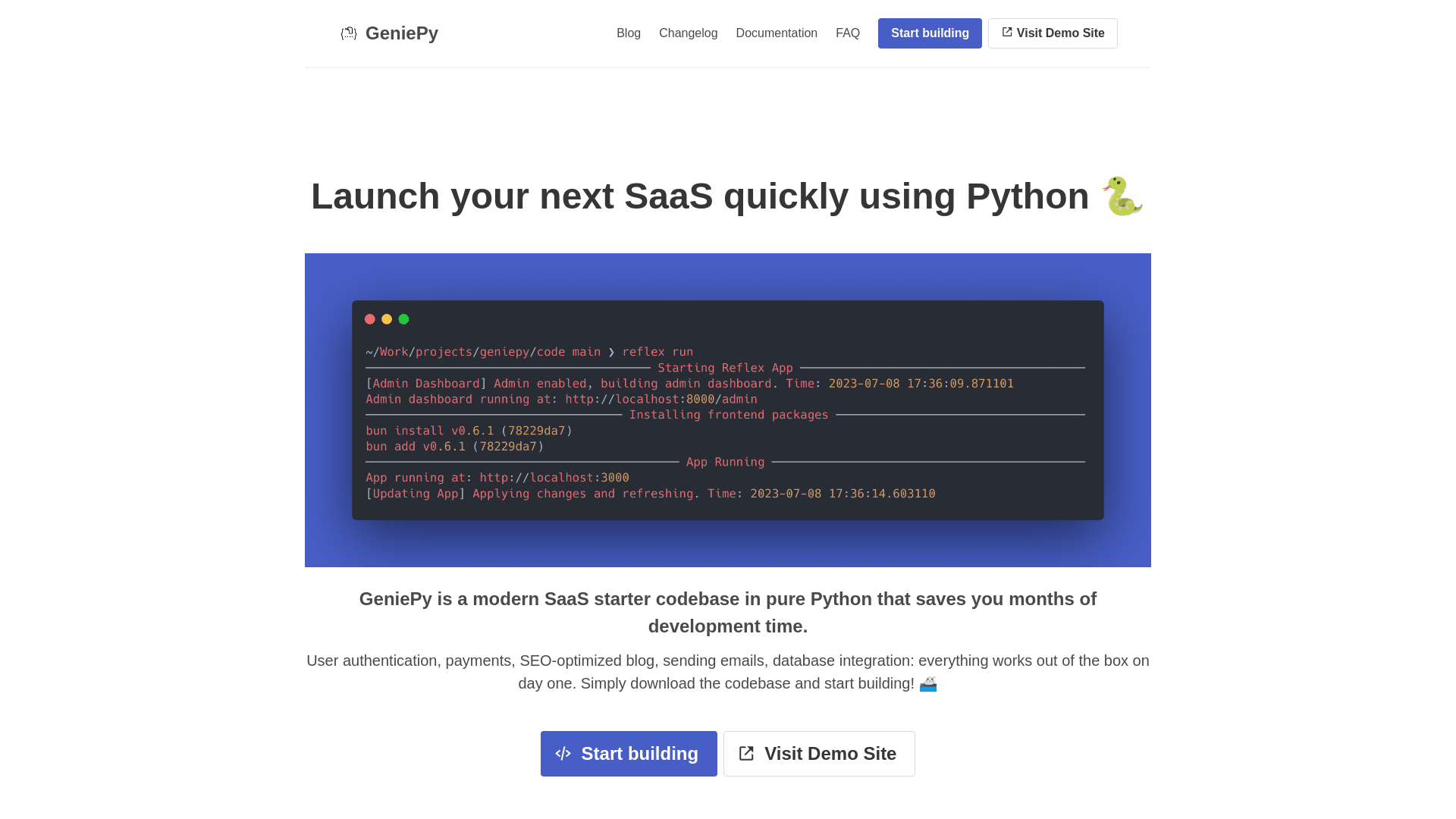Screen dimensions: 1456x819
Task: Click the ship emoji after start building
Action: click(x=928, y=684)
